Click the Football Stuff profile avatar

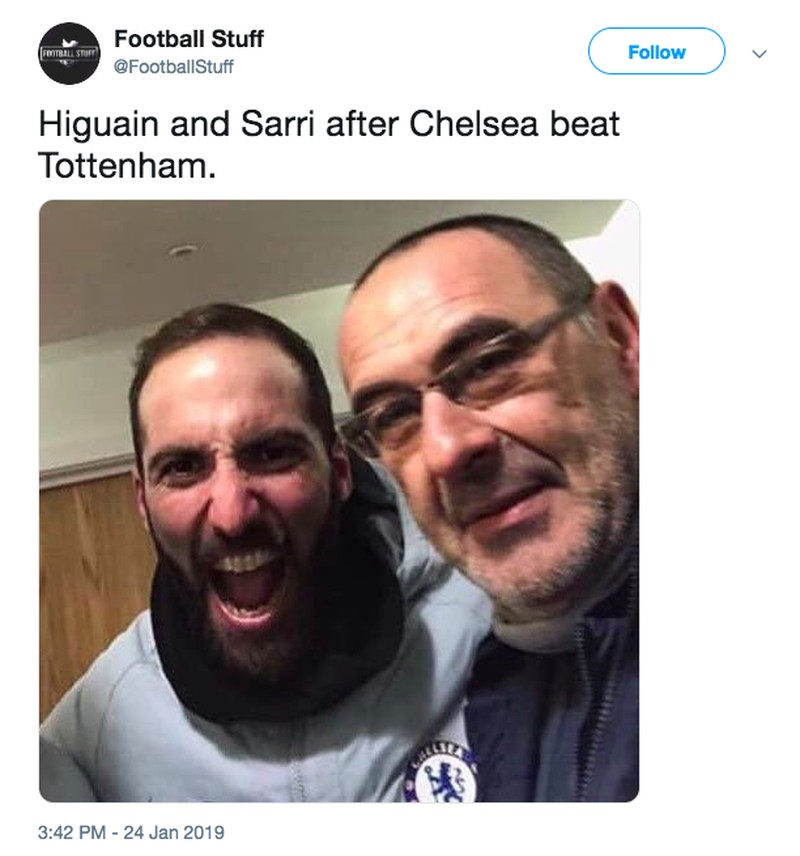pos(66,52)
